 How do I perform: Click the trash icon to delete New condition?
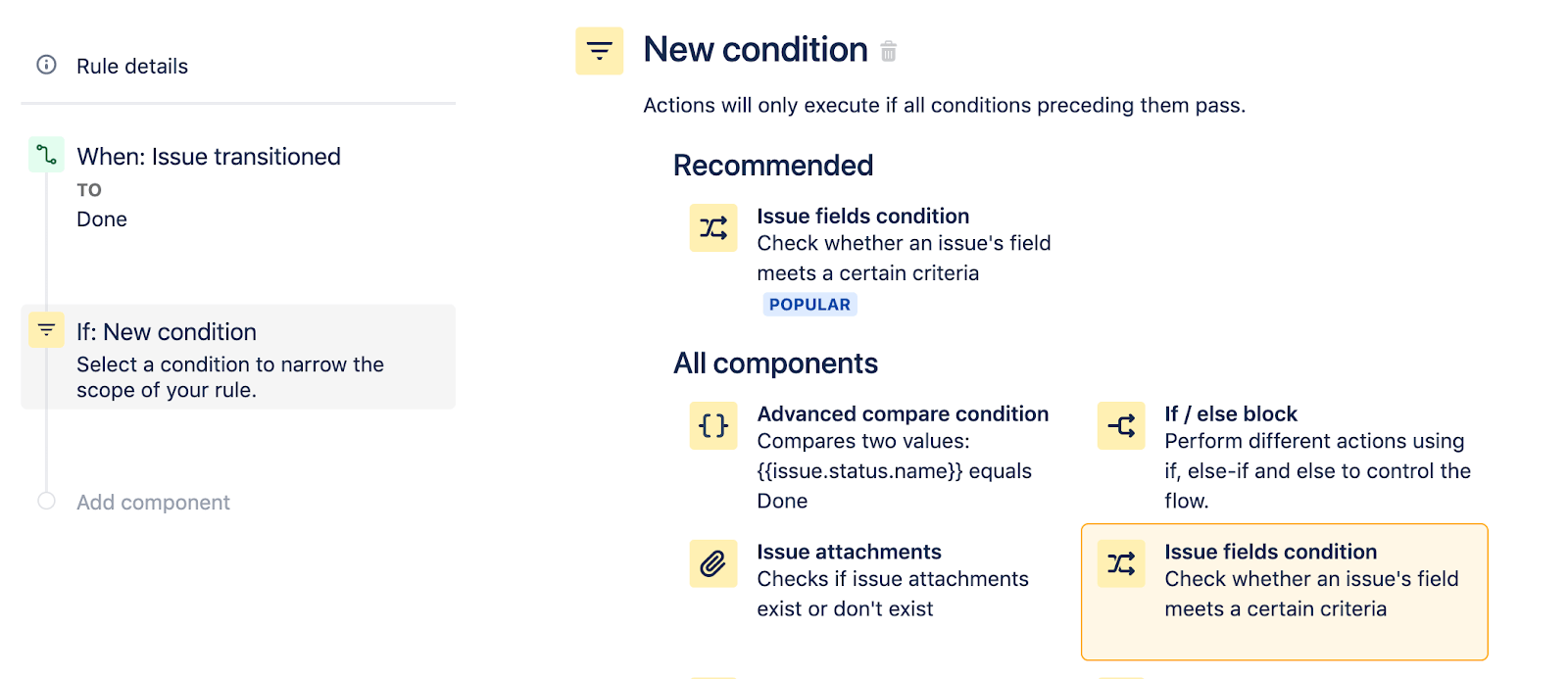(888, 53)
